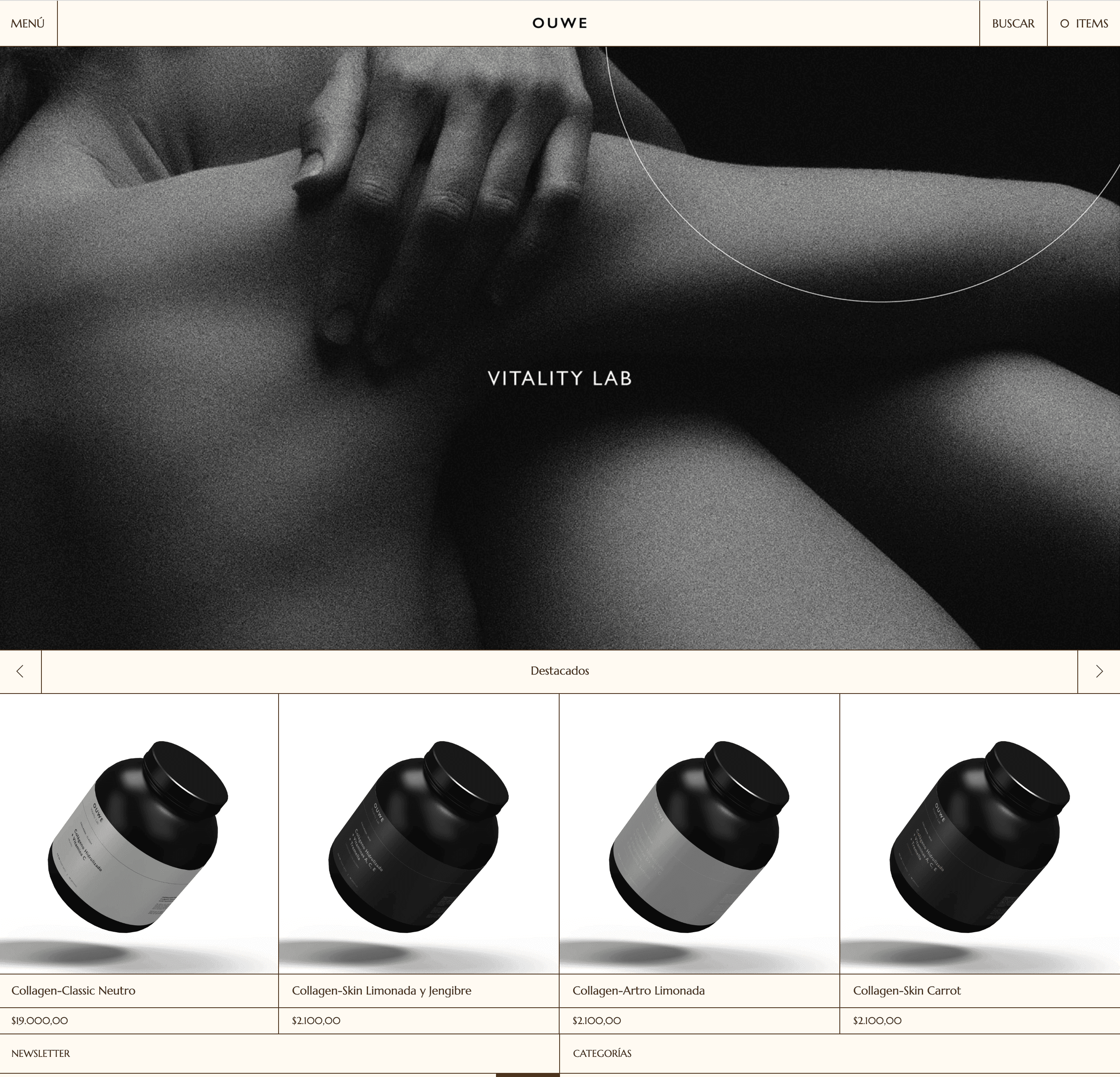Select the Collagen-Skin Limonada y Jengibre title
This screenshot has width=1120, height=1077.
382,991
